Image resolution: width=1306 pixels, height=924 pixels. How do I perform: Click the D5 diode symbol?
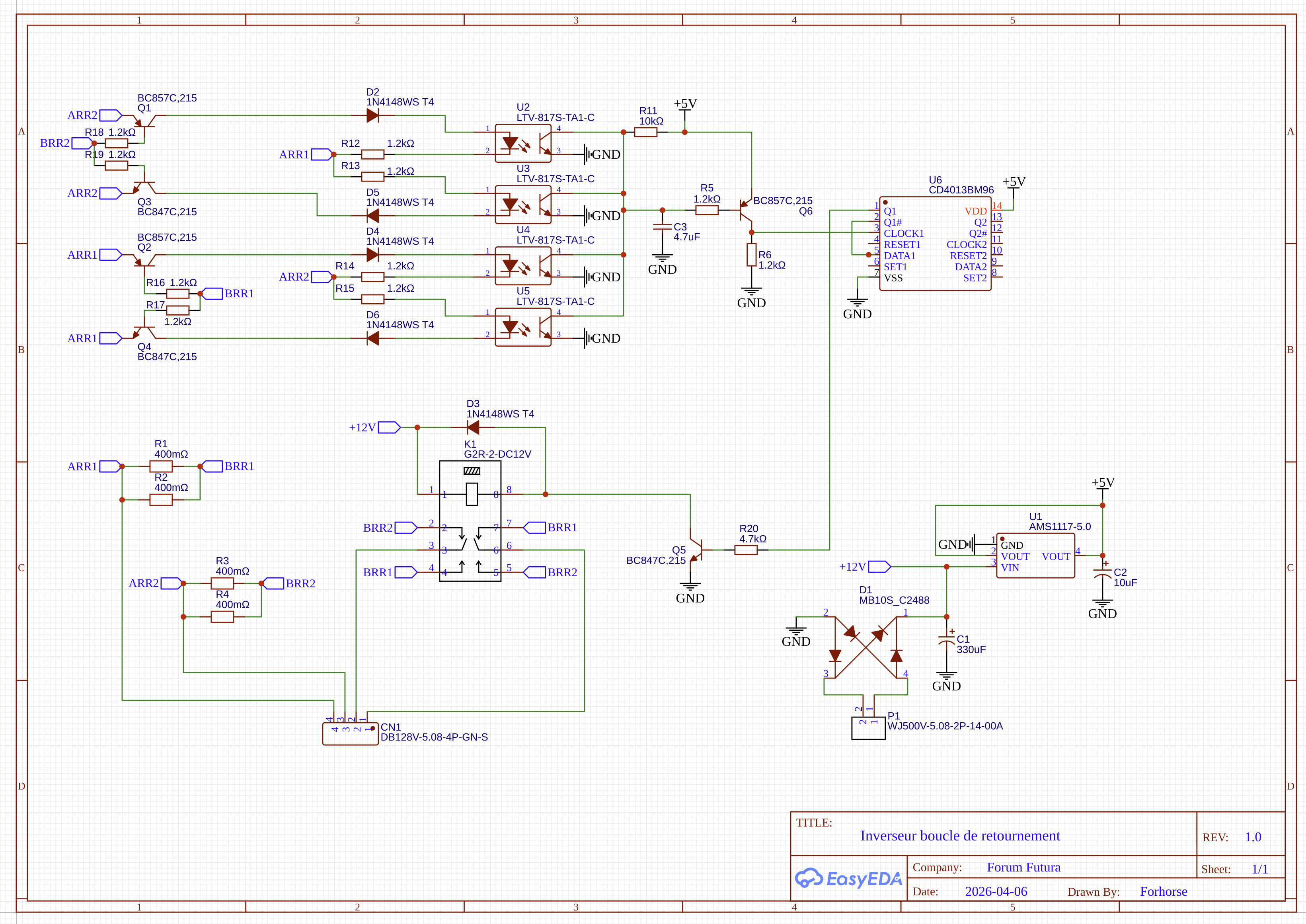click(x=372, y=216)
